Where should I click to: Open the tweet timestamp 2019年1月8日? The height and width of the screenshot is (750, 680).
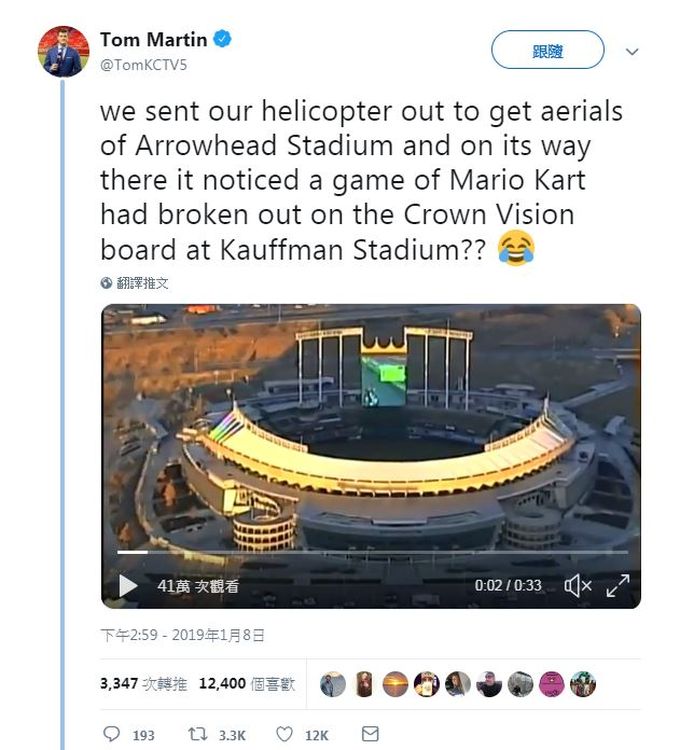coord(218,635)
